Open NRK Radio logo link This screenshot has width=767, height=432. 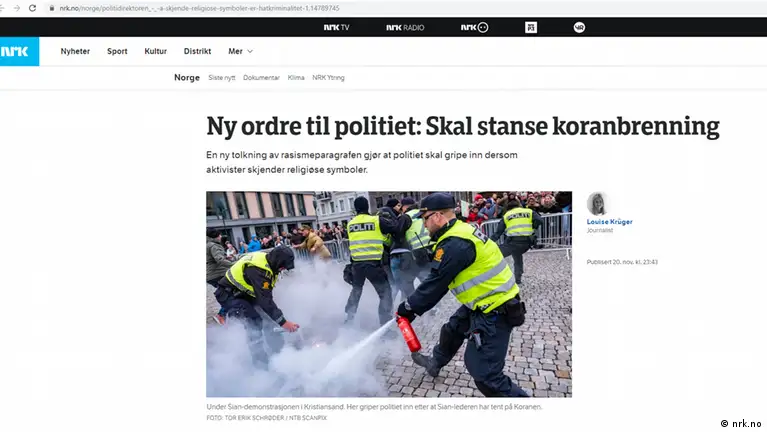pos(405,27)
